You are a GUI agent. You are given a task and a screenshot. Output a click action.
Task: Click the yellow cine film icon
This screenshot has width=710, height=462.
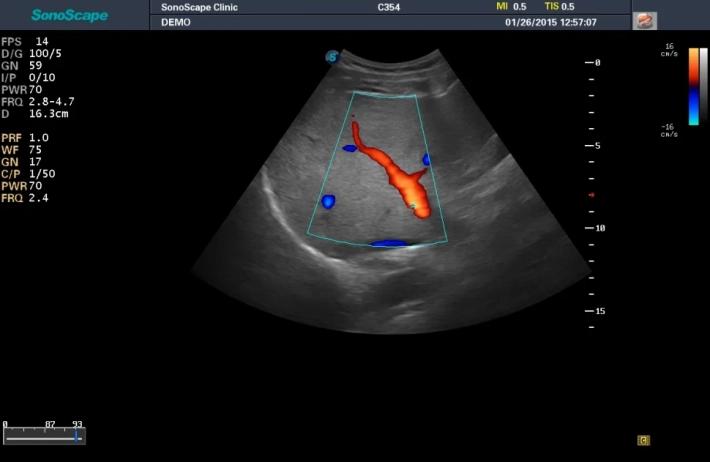pos(644,439)
